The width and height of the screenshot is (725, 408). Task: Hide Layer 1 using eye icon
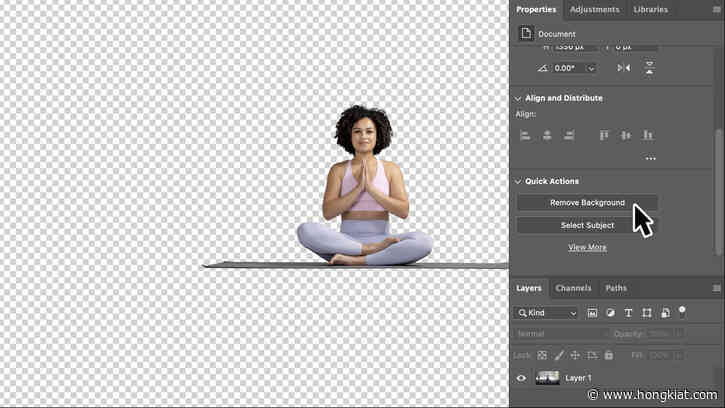[x=521, y=378]
